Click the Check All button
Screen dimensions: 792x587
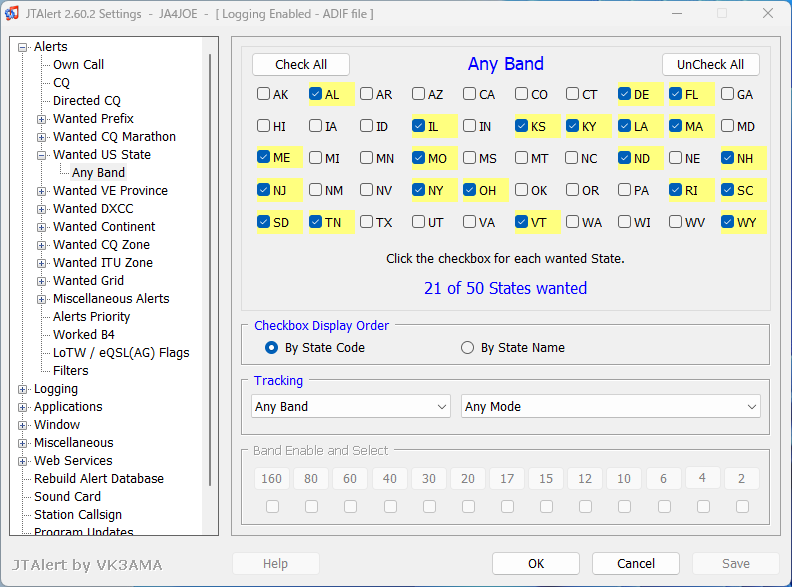[x=301, y=65]
